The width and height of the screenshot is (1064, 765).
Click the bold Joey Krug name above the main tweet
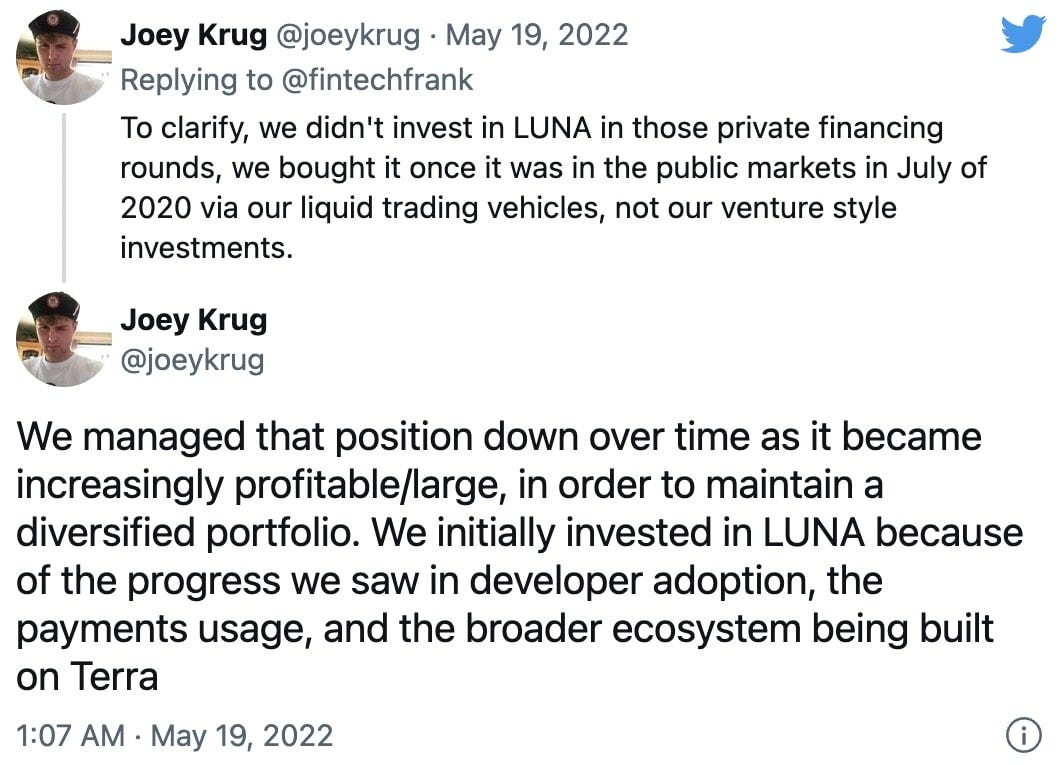(x=193, y=320)
